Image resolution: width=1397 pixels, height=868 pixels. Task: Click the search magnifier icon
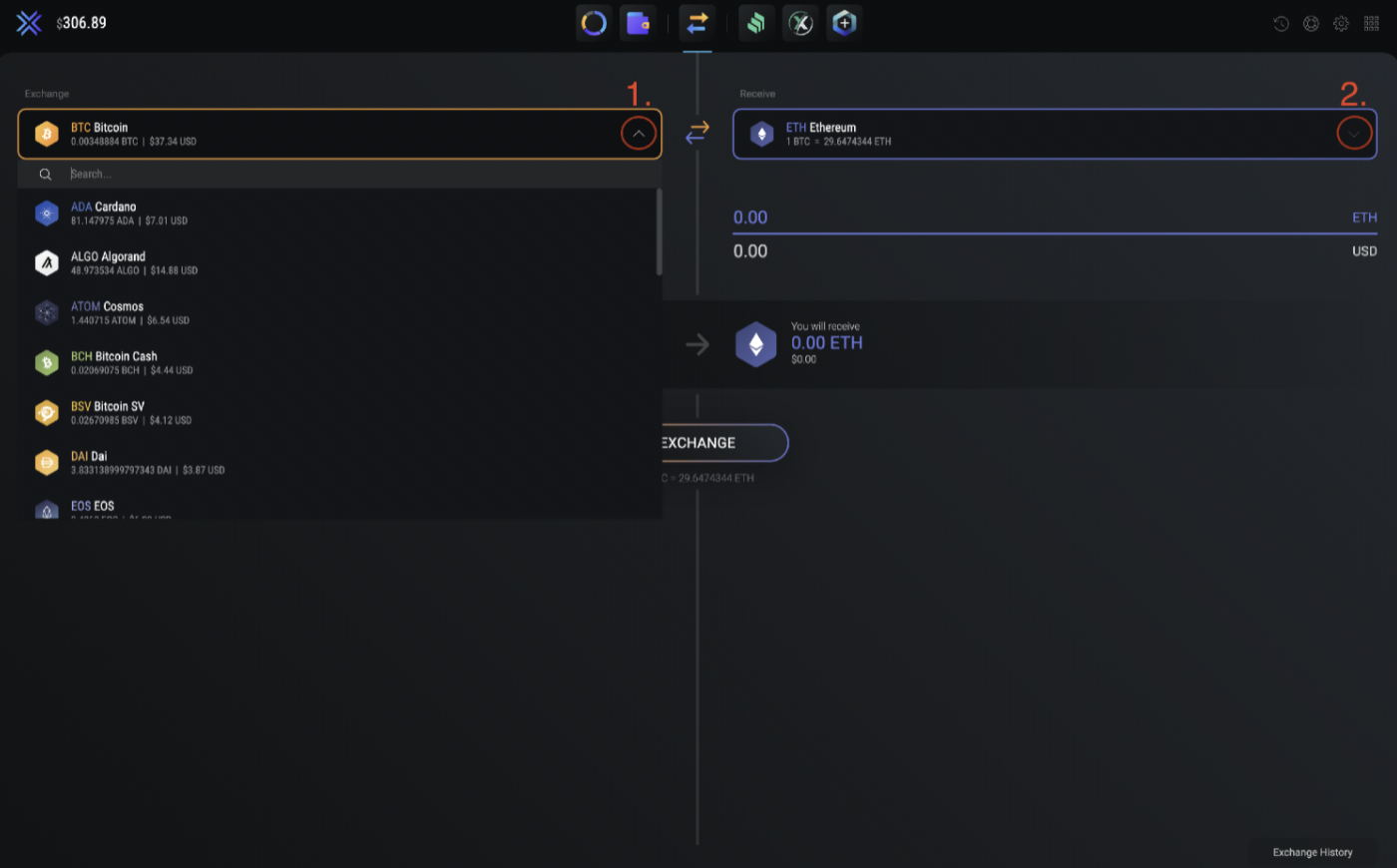point(45,175)
